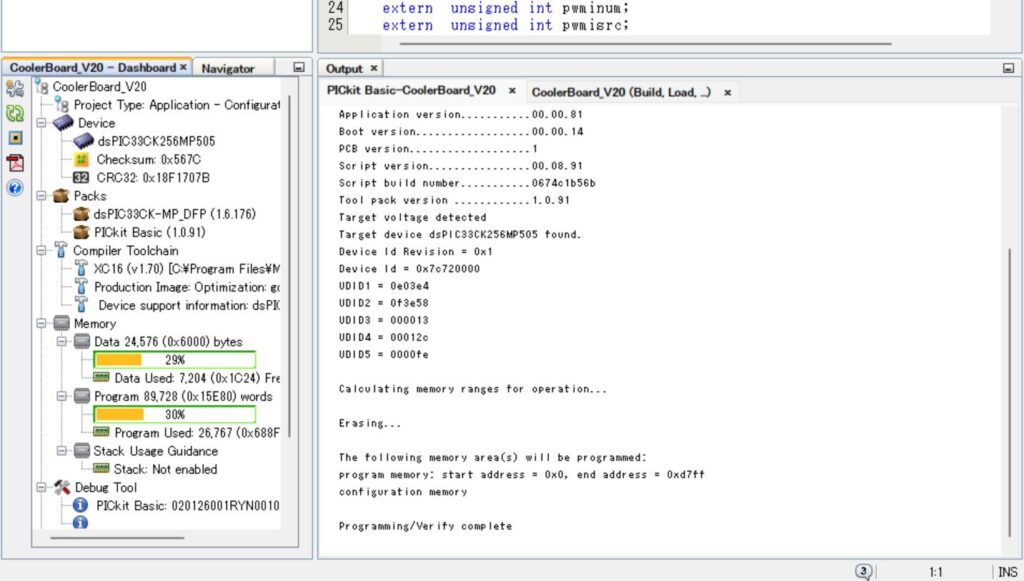Click the toolchain icon beside XC16 (v1.70)
This screenshot has width=1024, height=581.
click(x=81, y=268)
